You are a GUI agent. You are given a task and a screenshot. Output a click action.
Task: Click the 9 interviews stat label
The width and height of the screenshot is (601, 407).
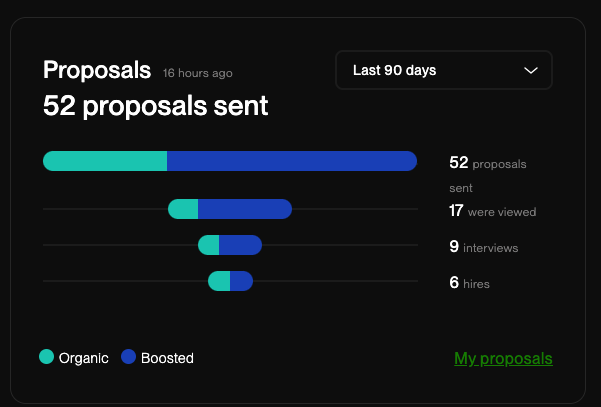(x=484, y=246)
